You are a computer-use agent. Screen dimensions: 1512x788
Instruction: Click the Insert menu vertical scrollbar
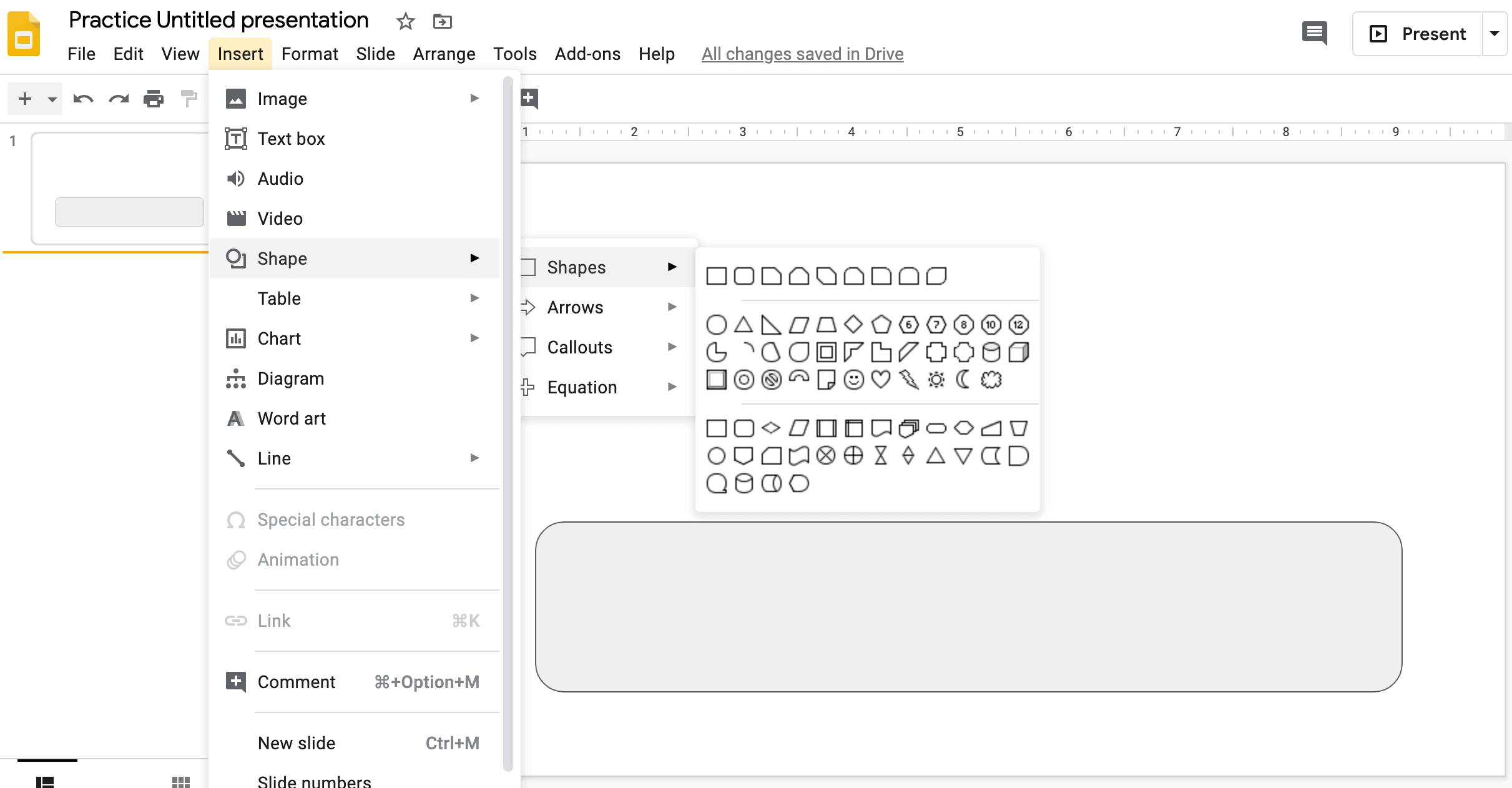[x=508, y=423]
